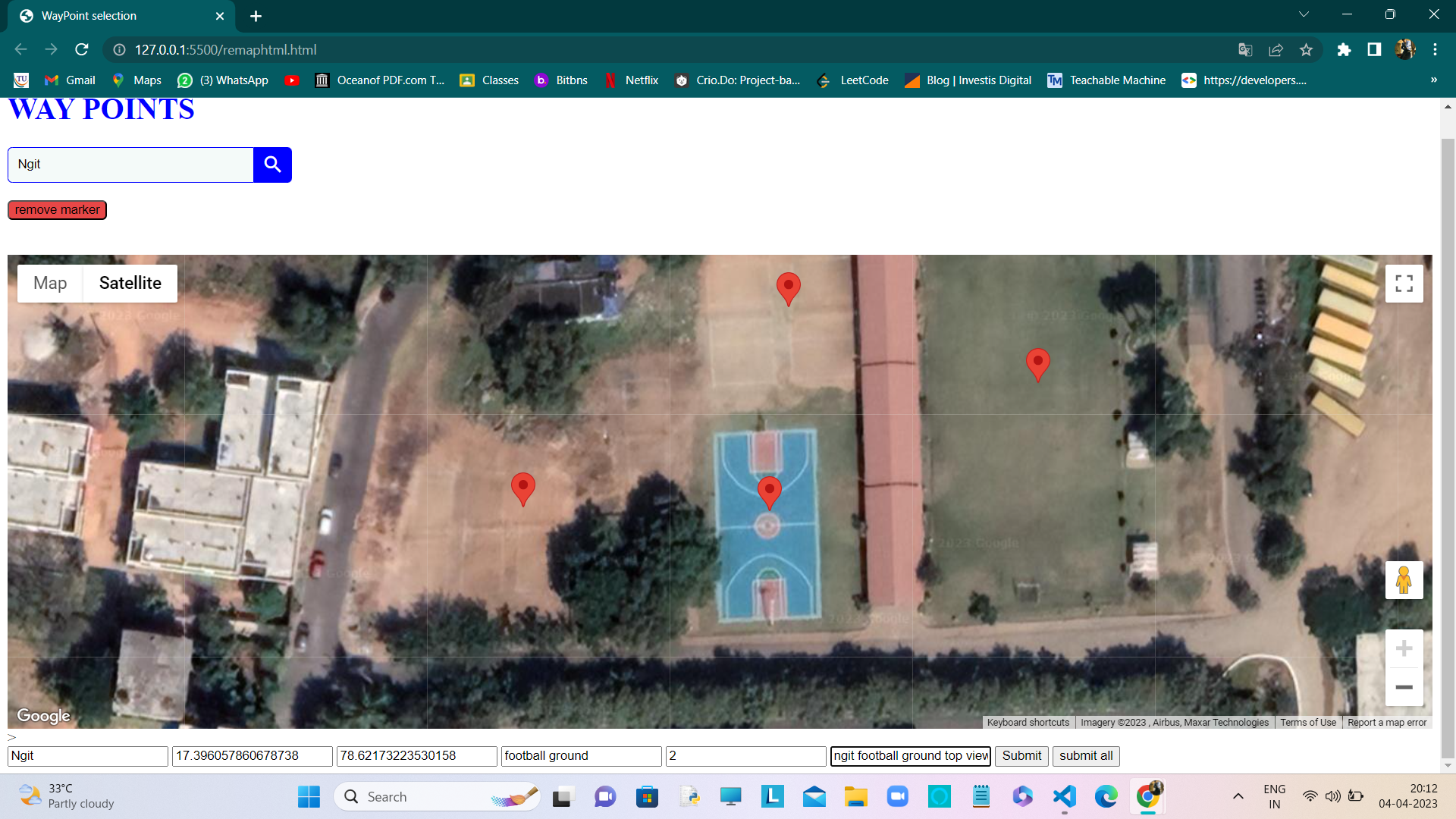
Task: Reload the page
Action: click(x=82, y=50)
